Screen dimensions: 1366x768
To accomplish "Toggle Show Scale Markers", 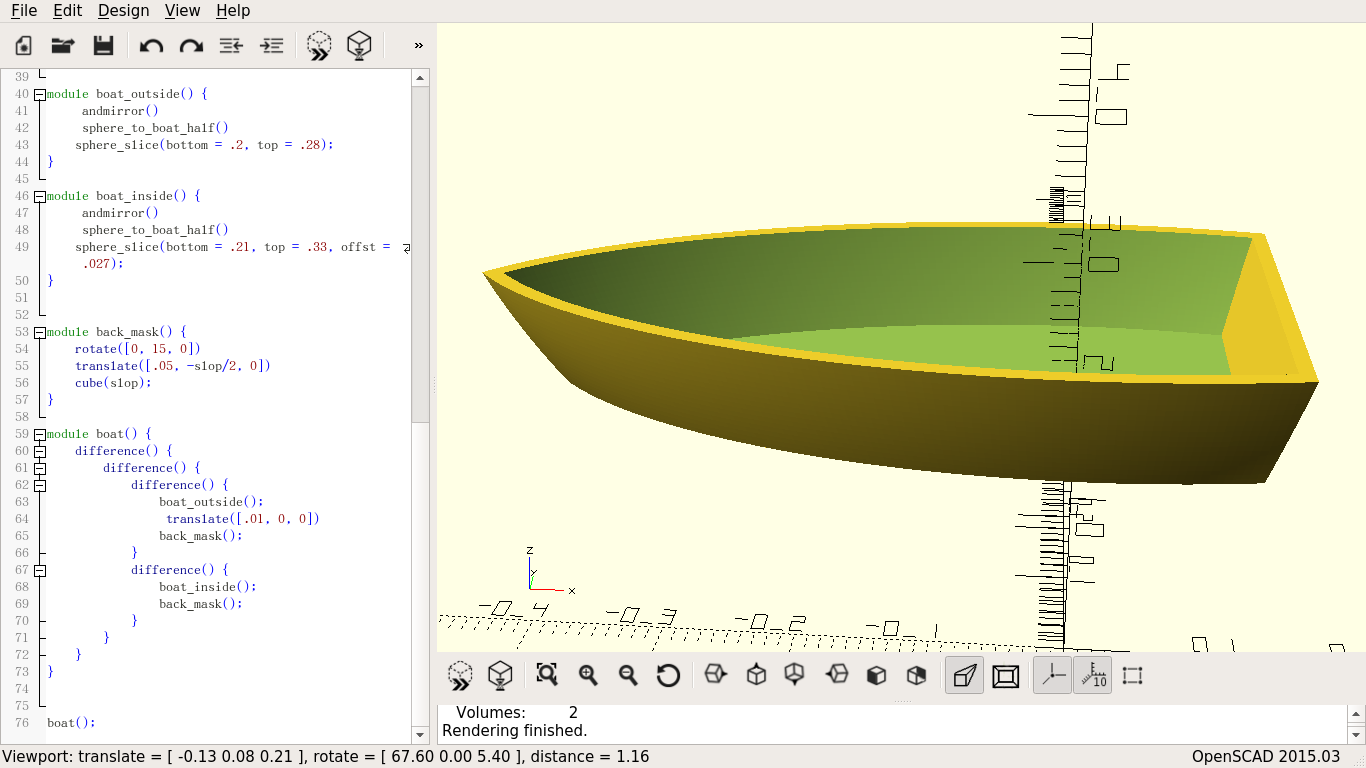I will [1092, 675].
